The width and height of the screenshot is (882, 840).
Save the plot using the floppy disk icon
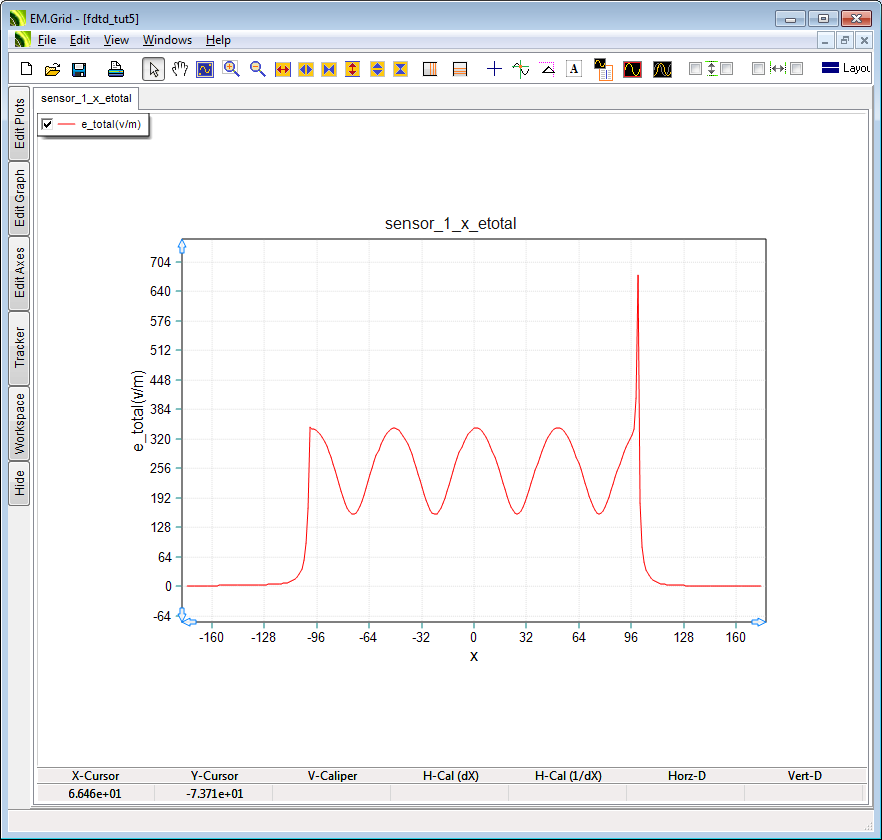coord(79,69)
